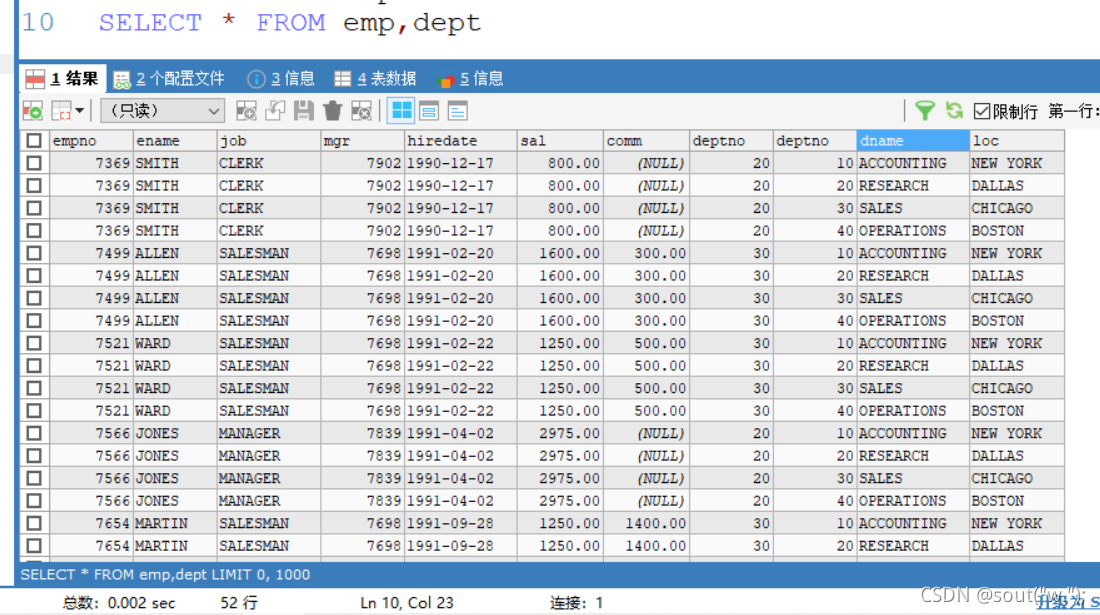Check the WARD row with SALES
Image resolution: width=1100 pixels, height=615 pixels.
coord(34,388)
